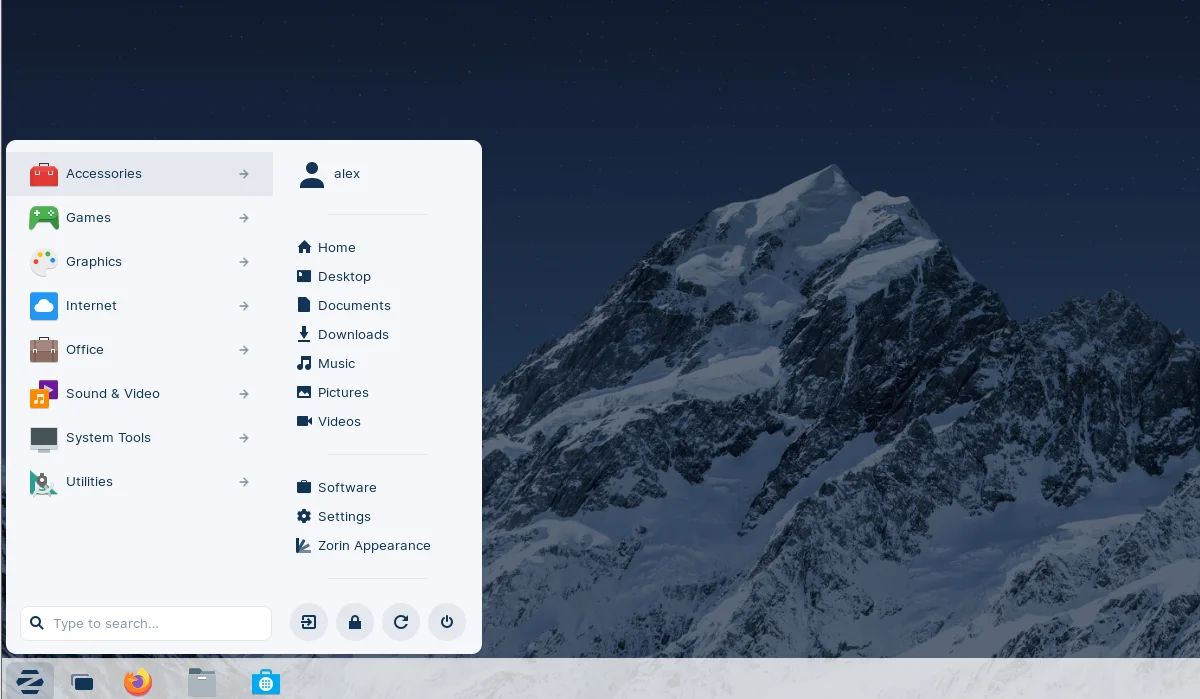Open the Graphics category label

point(94,262)
